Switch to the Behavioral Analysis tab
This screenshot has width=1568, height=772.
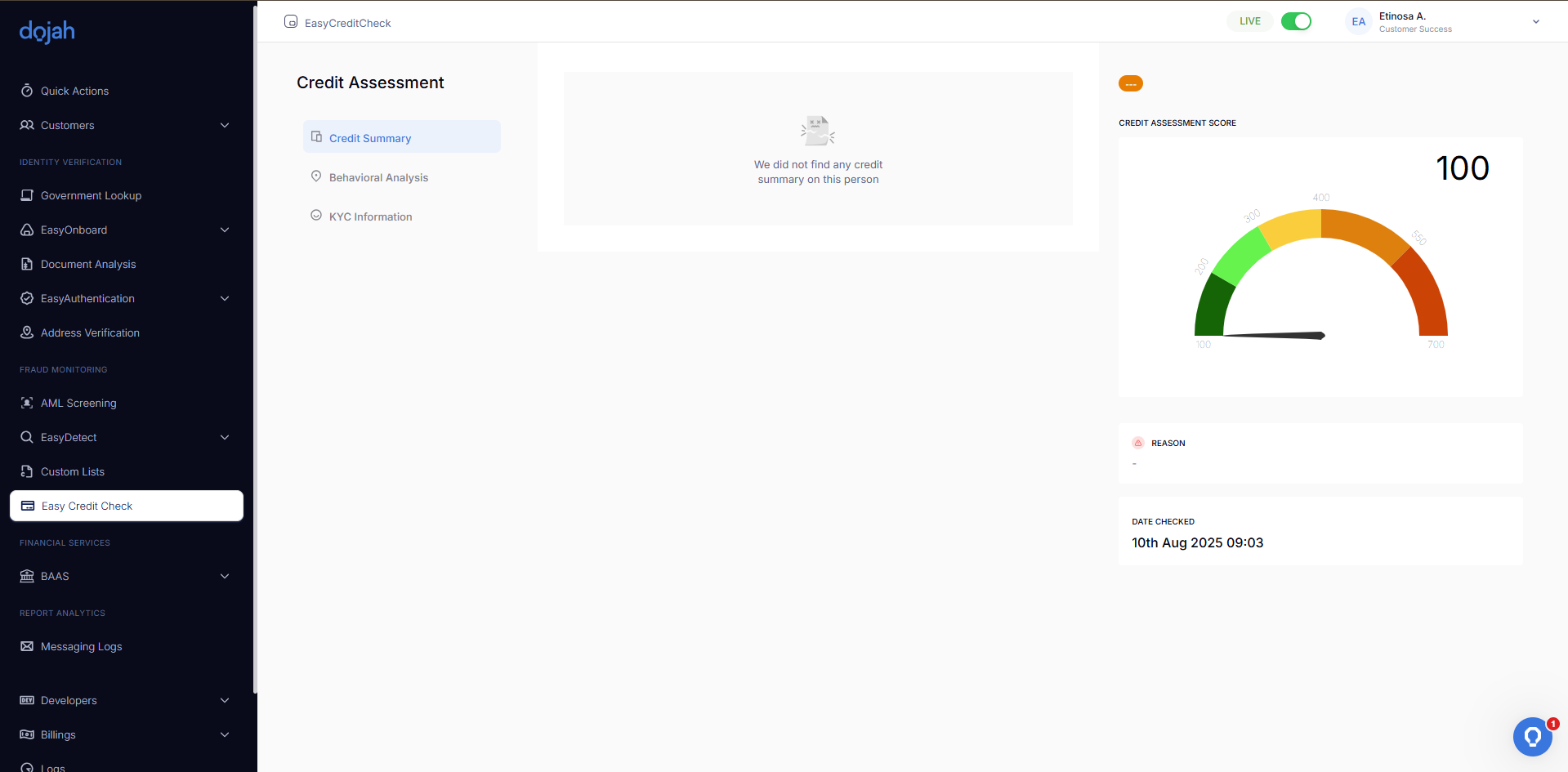[x=378, y=177]
